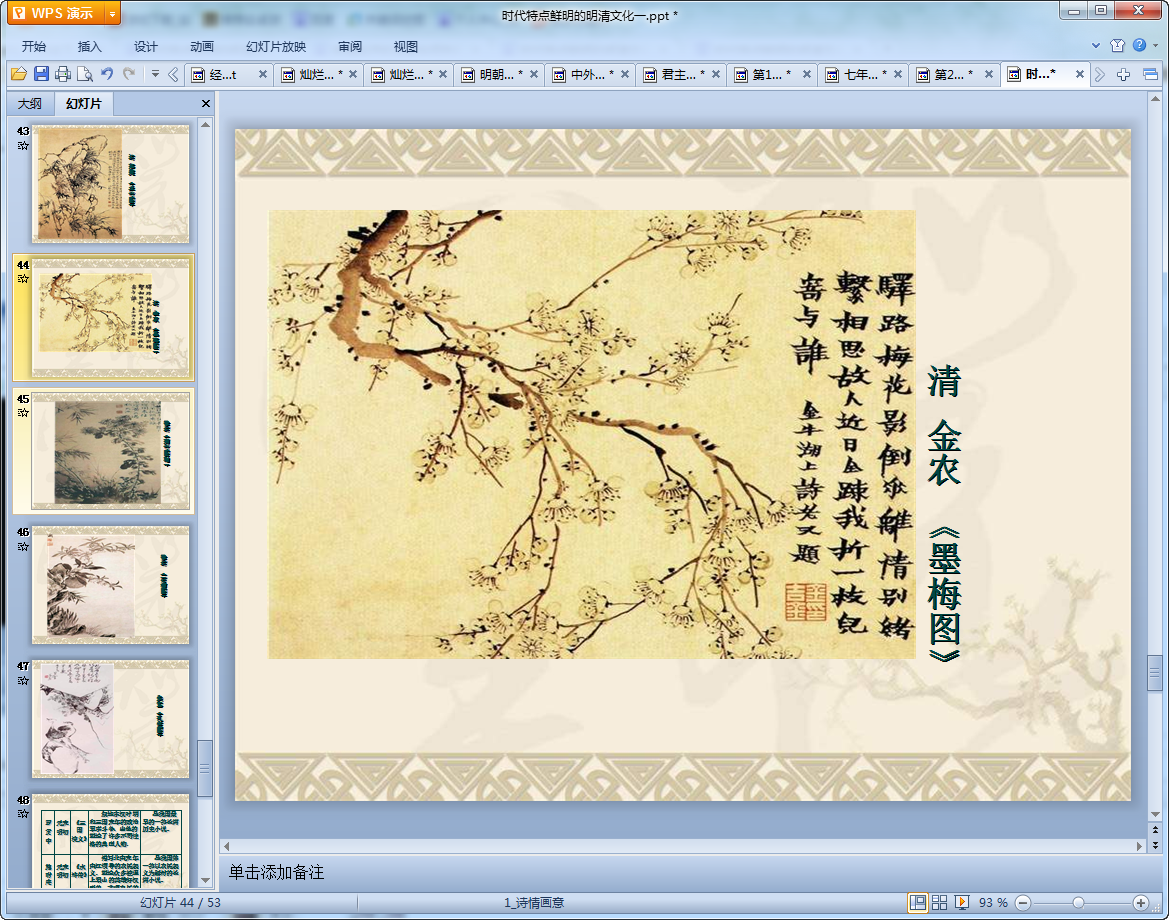Open Print Preview from the toolbar
Image resolution: width=1169 pixels, height=920 pixels.
pos(85,74)
